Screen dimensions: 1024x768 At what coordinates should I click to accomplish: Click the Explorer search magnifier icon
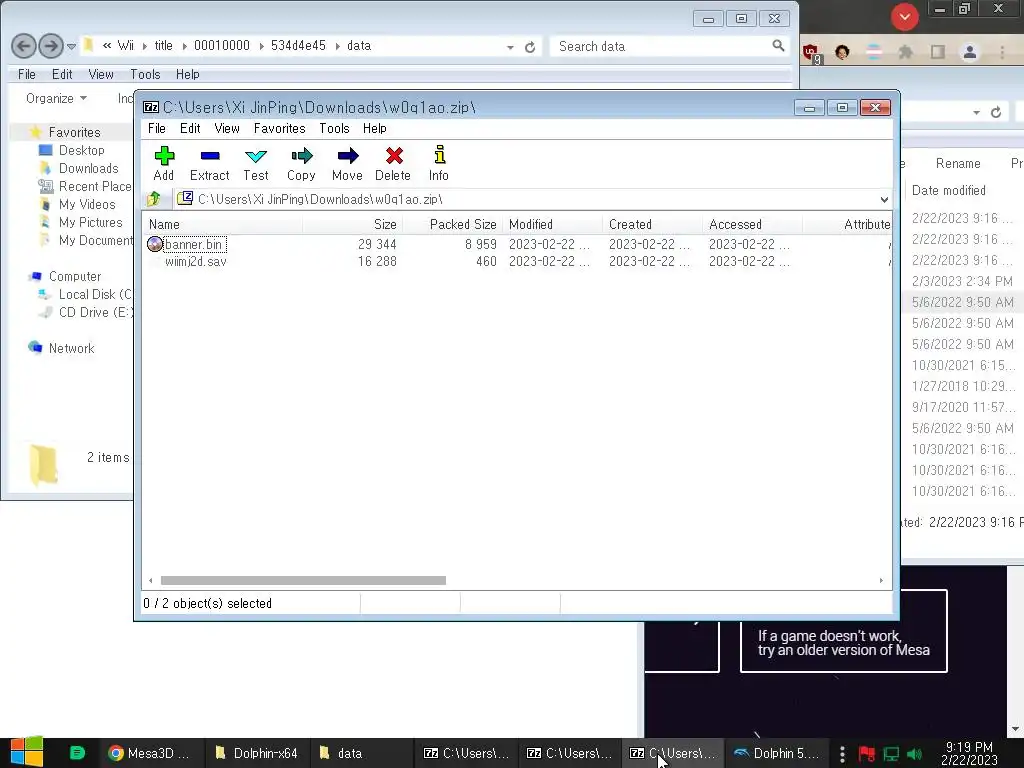778,45
